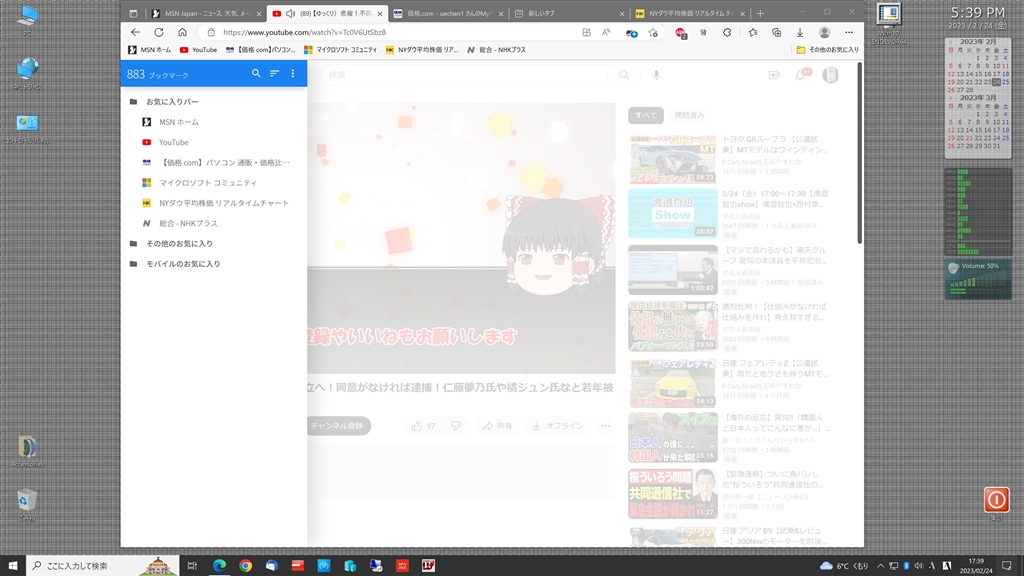The height and width of the screenshot is (576, 1024).
Task: Switch to the NYダウ平均株価 tab
Action: point(690,13)
